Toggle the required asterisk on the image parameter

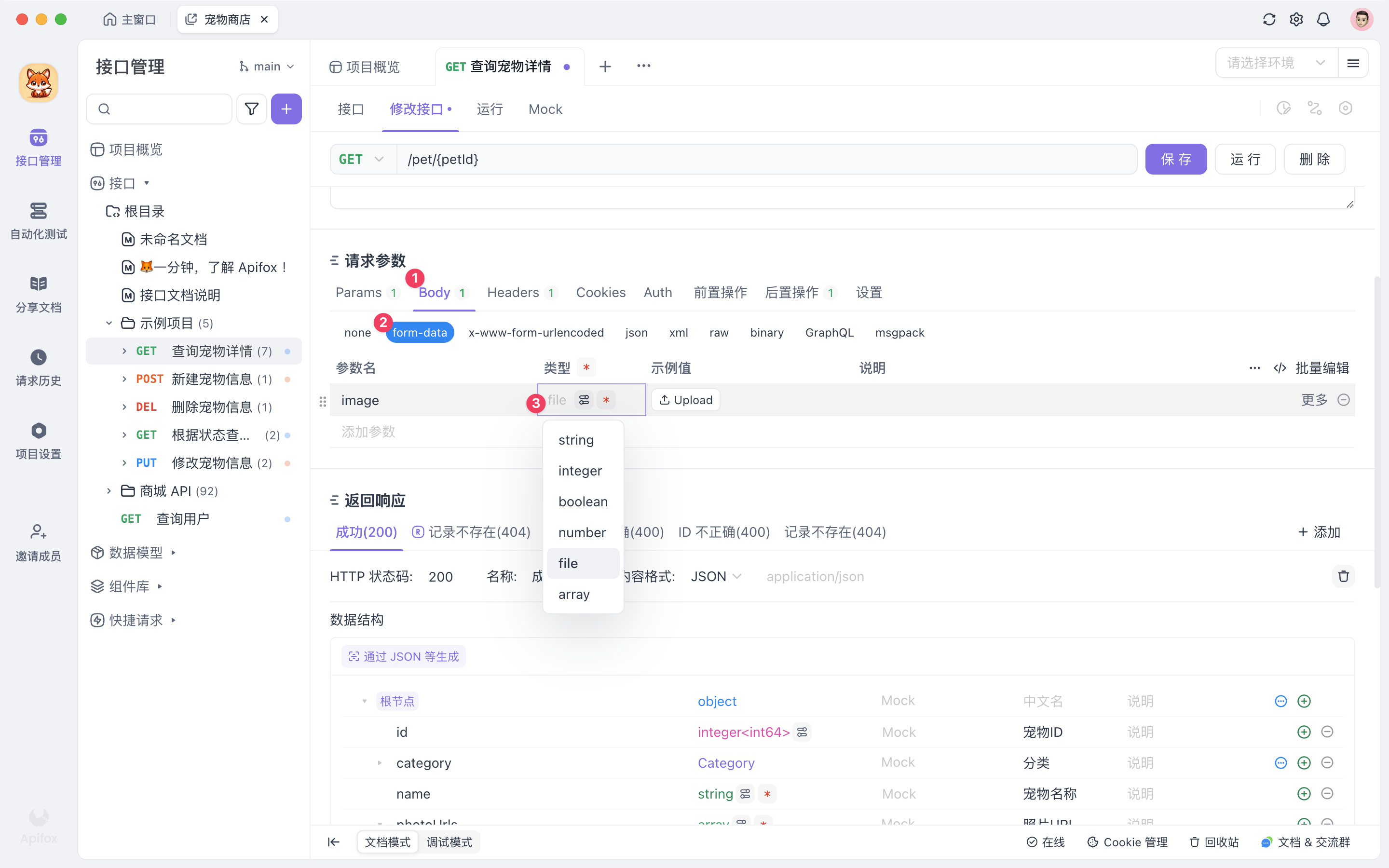coord(607,400)
